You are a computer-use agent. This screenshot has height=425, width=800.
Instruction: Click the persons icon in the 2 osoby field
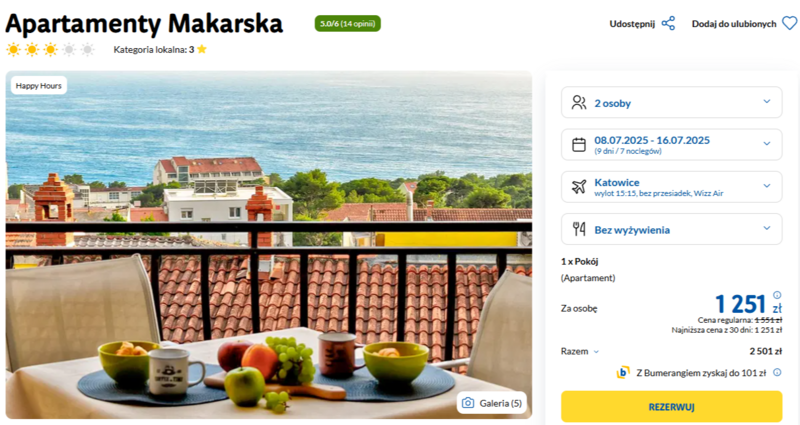[579, 103]
